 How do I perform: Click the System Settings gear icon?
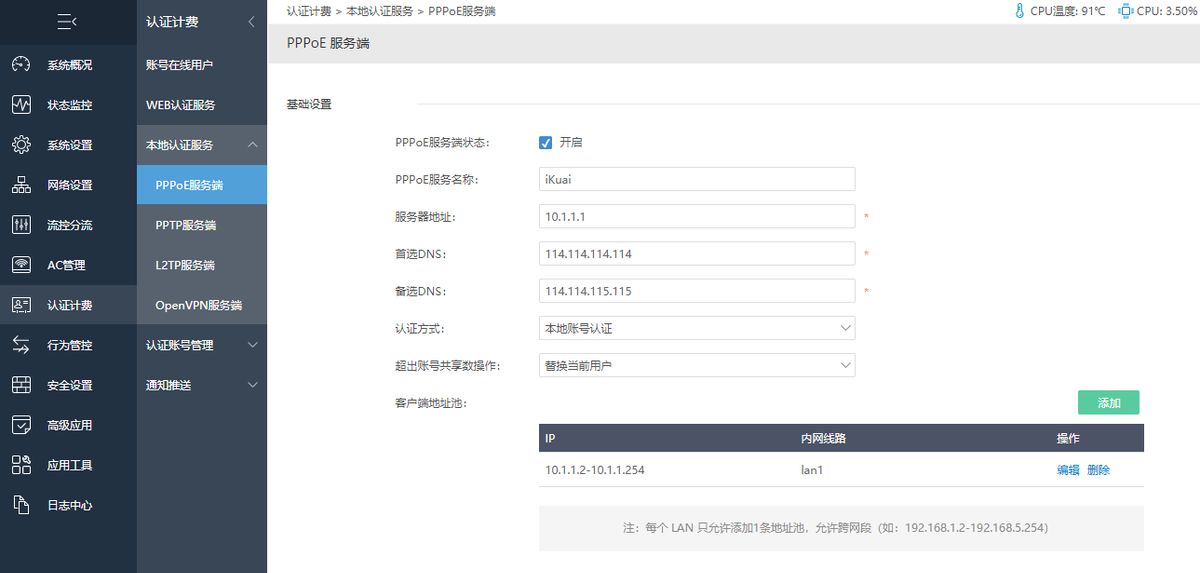[21, 145]
